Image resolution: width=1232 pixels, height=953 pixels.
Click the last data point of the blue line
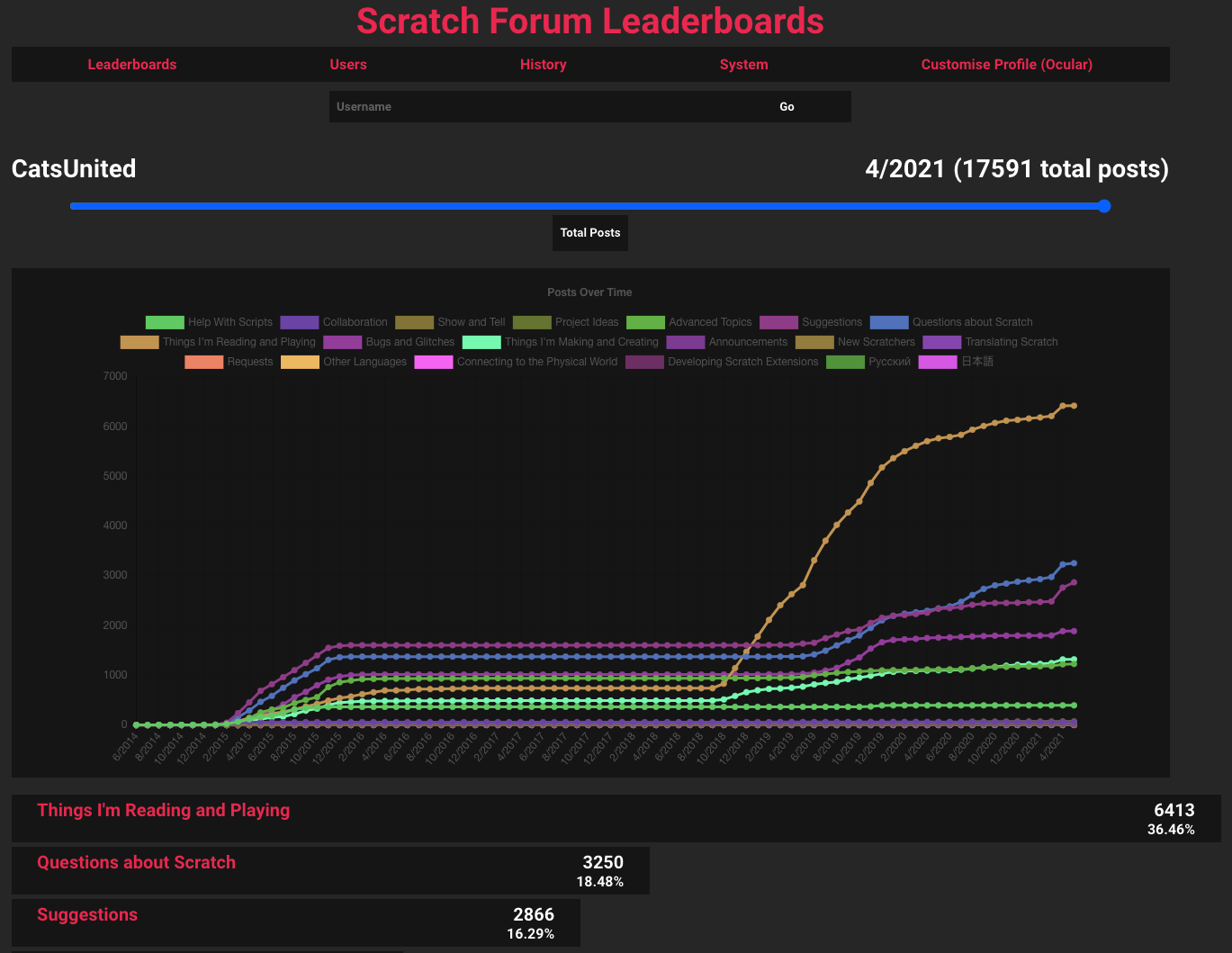point(1074,563)
